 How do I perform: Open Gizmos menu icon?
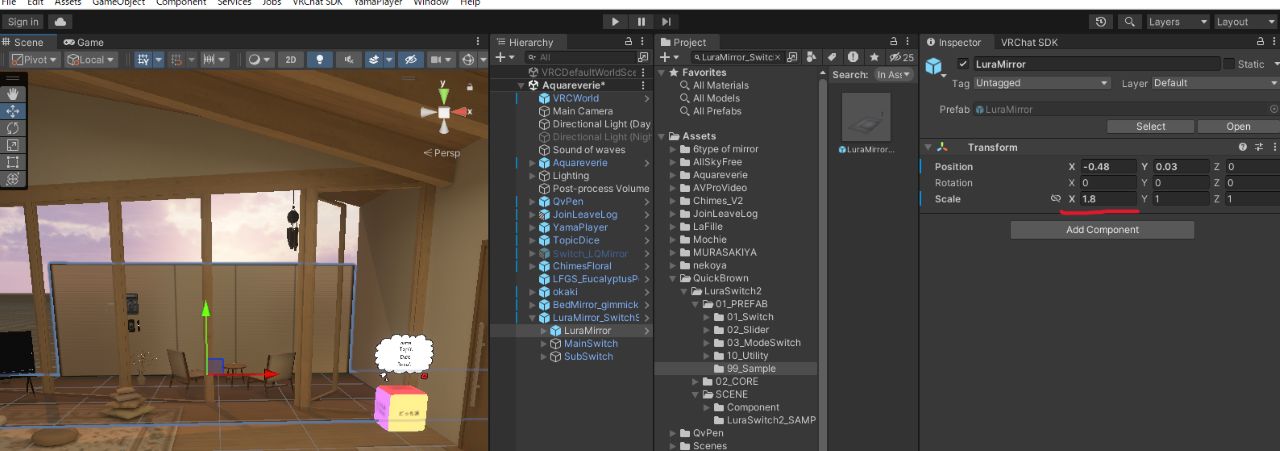coord(467,60)
